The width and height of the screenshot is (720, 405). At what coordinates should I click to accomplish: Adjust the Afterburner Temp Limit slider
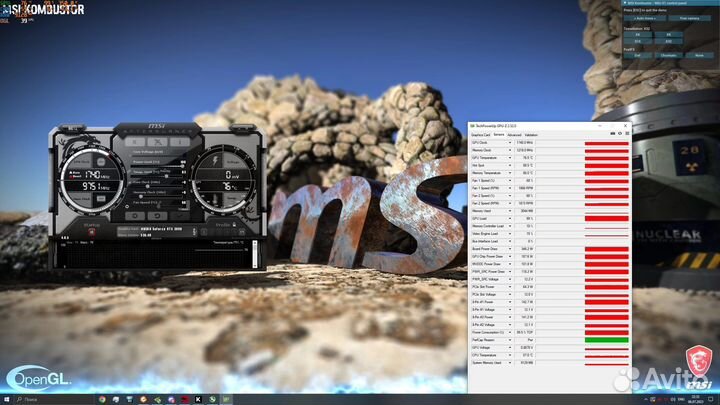click(157, 176)
